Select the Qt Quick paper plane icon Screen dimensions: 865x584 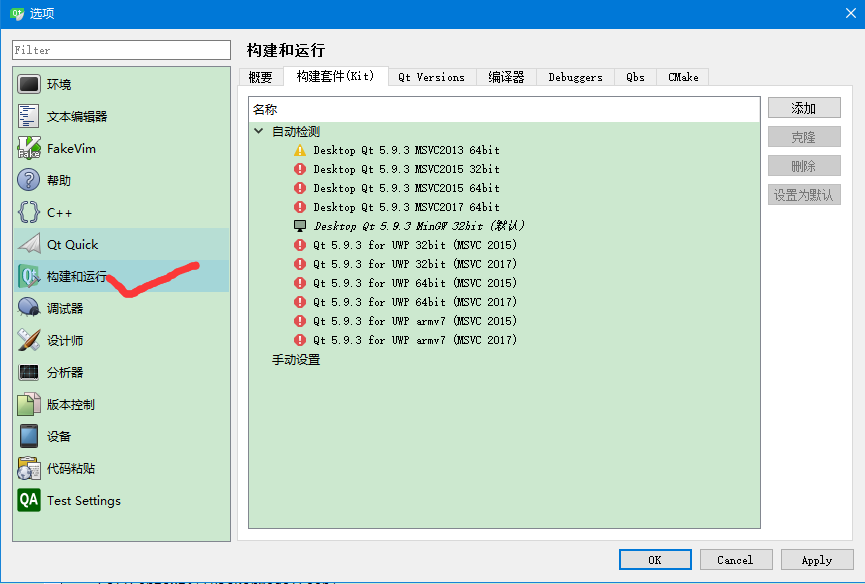point(29,244)
